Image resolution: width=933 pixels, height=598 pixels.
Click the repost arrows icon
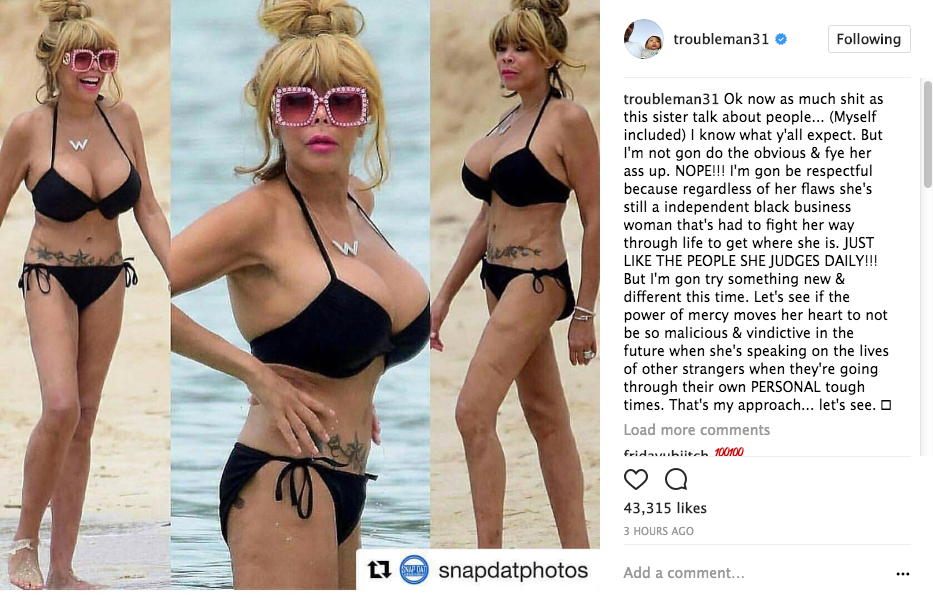[379, 570]
